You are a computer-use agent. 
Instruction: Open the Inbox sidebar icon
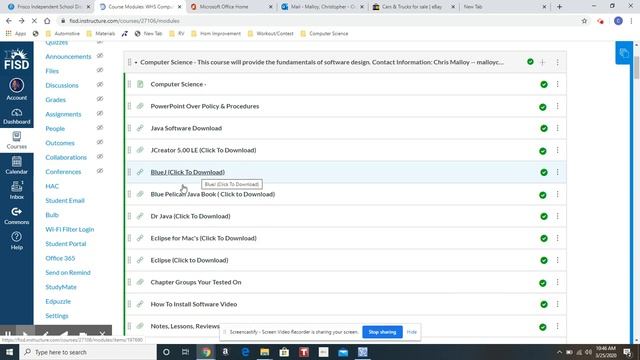[16, 187]
